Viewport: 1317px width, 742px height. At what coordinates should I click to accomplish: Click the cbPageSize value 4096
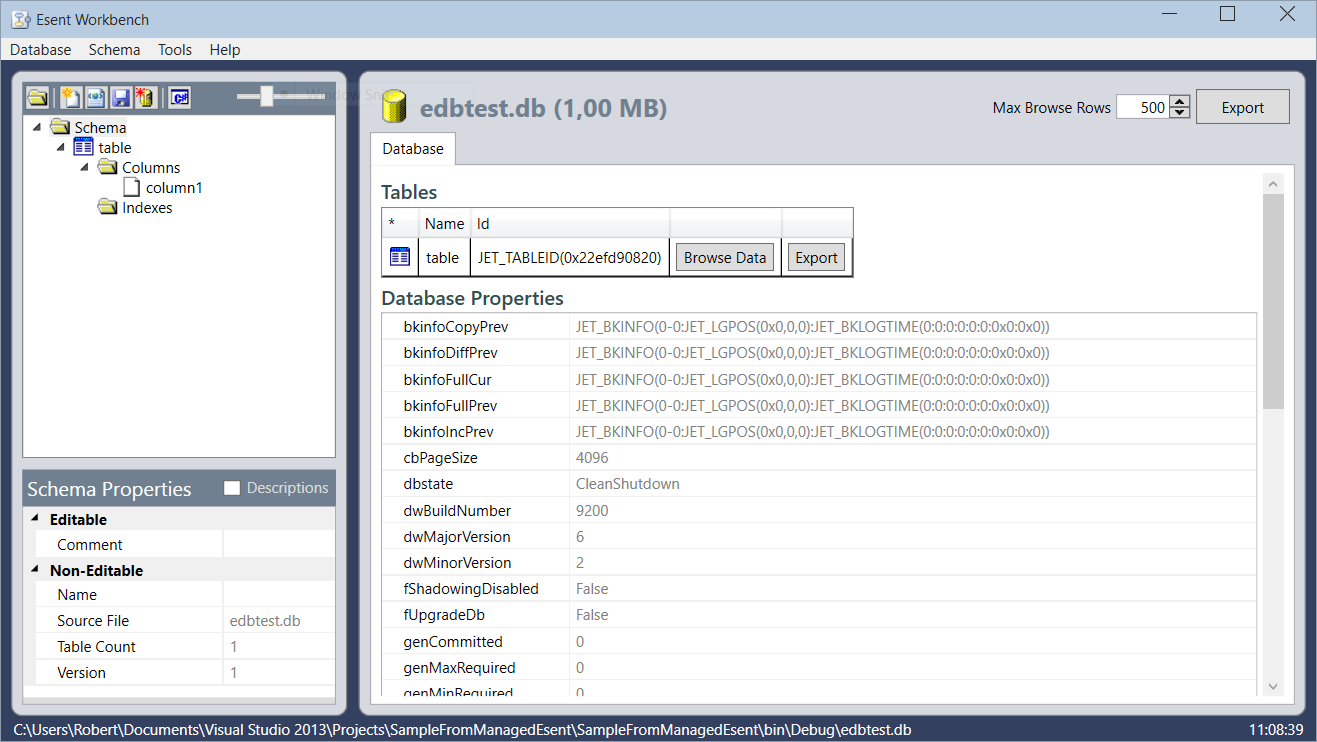point(592,457)
